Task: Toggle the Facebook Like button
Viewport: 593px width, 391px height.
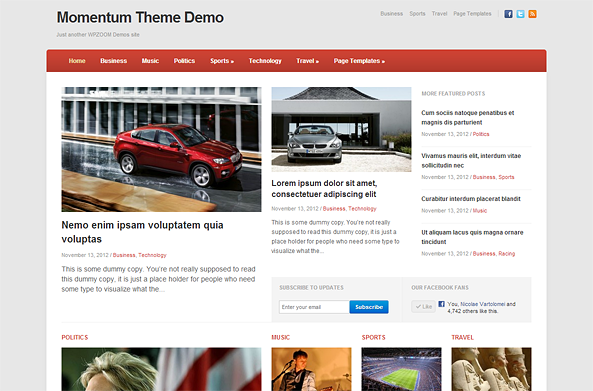Action: coord(424,306)
